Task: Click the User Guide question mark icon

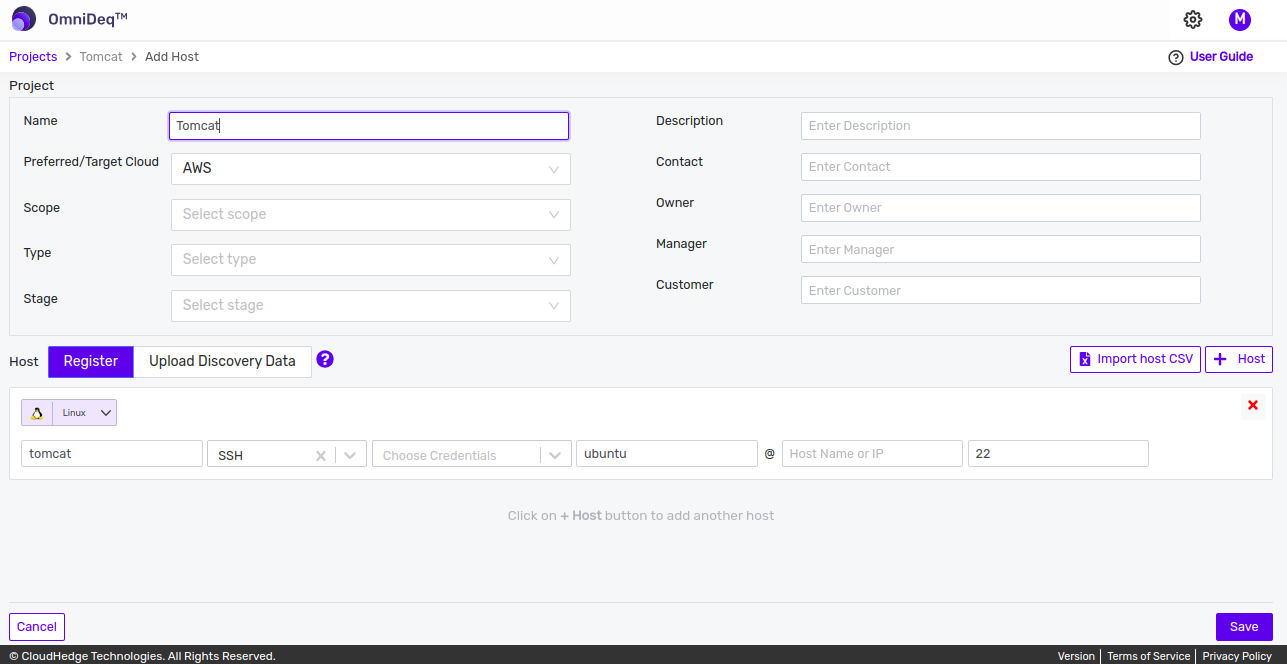Action: pos(1176,57)
